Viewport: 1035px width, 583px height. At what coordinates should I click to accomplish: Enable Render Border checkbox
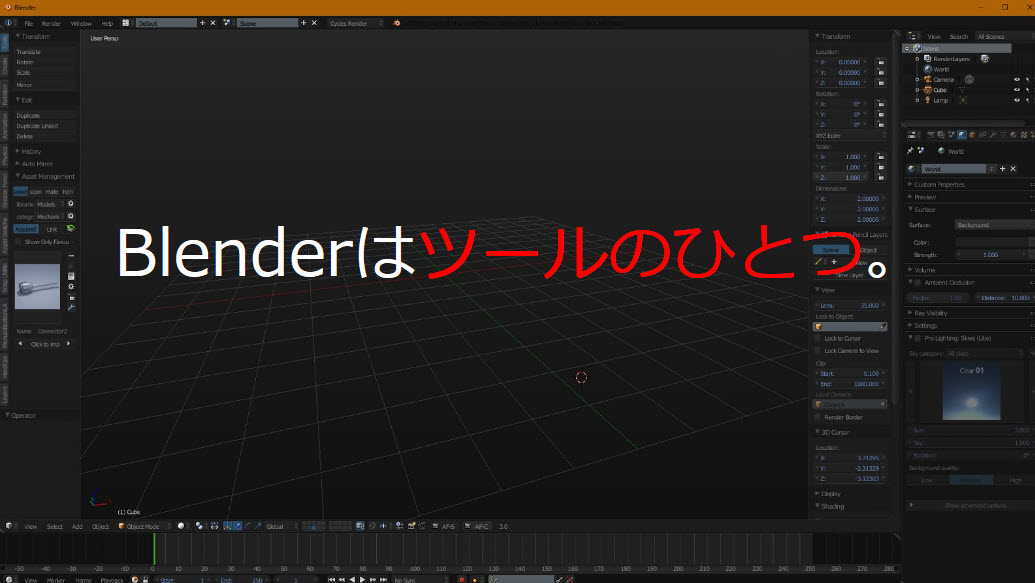click(x=818, y=417)
